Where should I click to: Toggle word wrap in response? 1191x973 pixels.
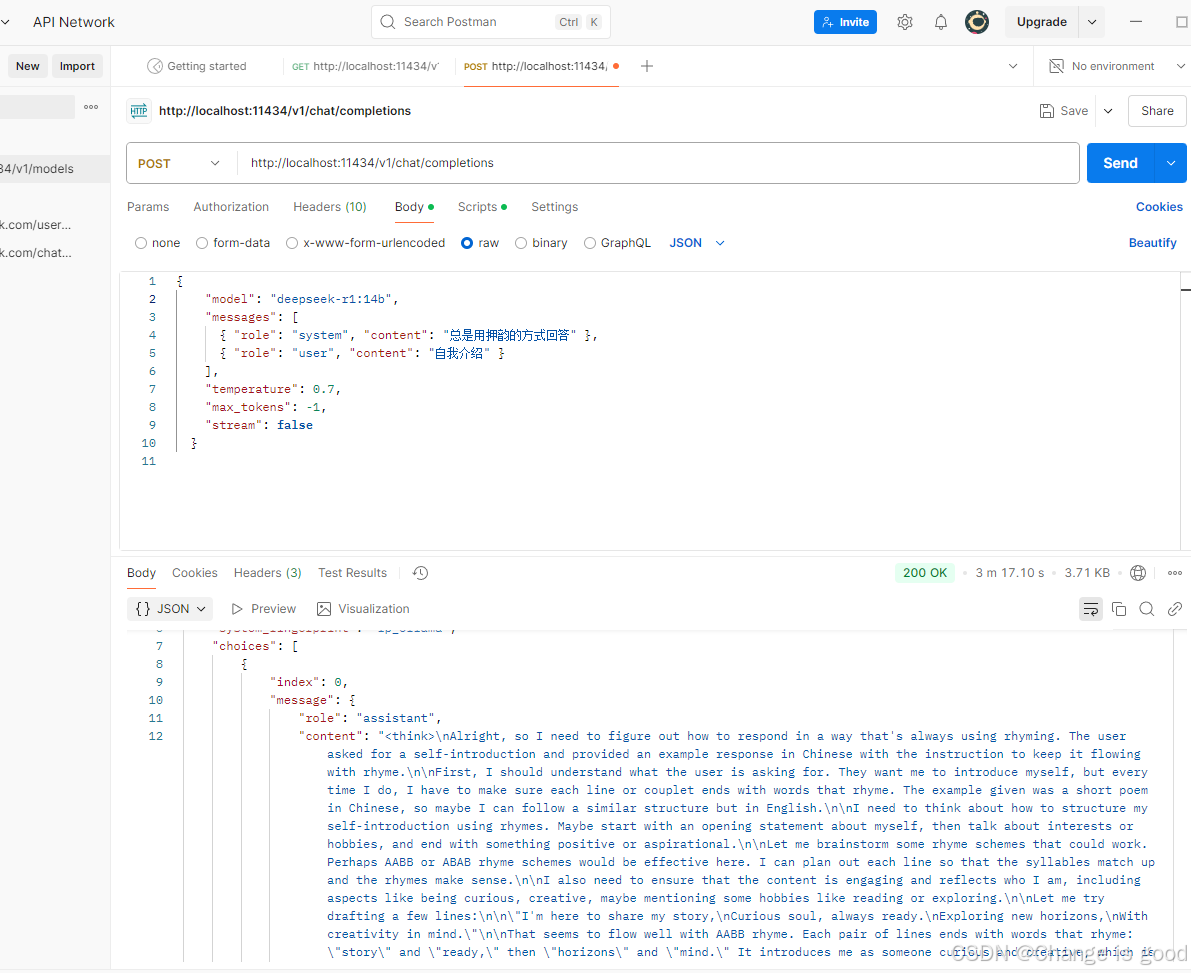point(1091,609)
